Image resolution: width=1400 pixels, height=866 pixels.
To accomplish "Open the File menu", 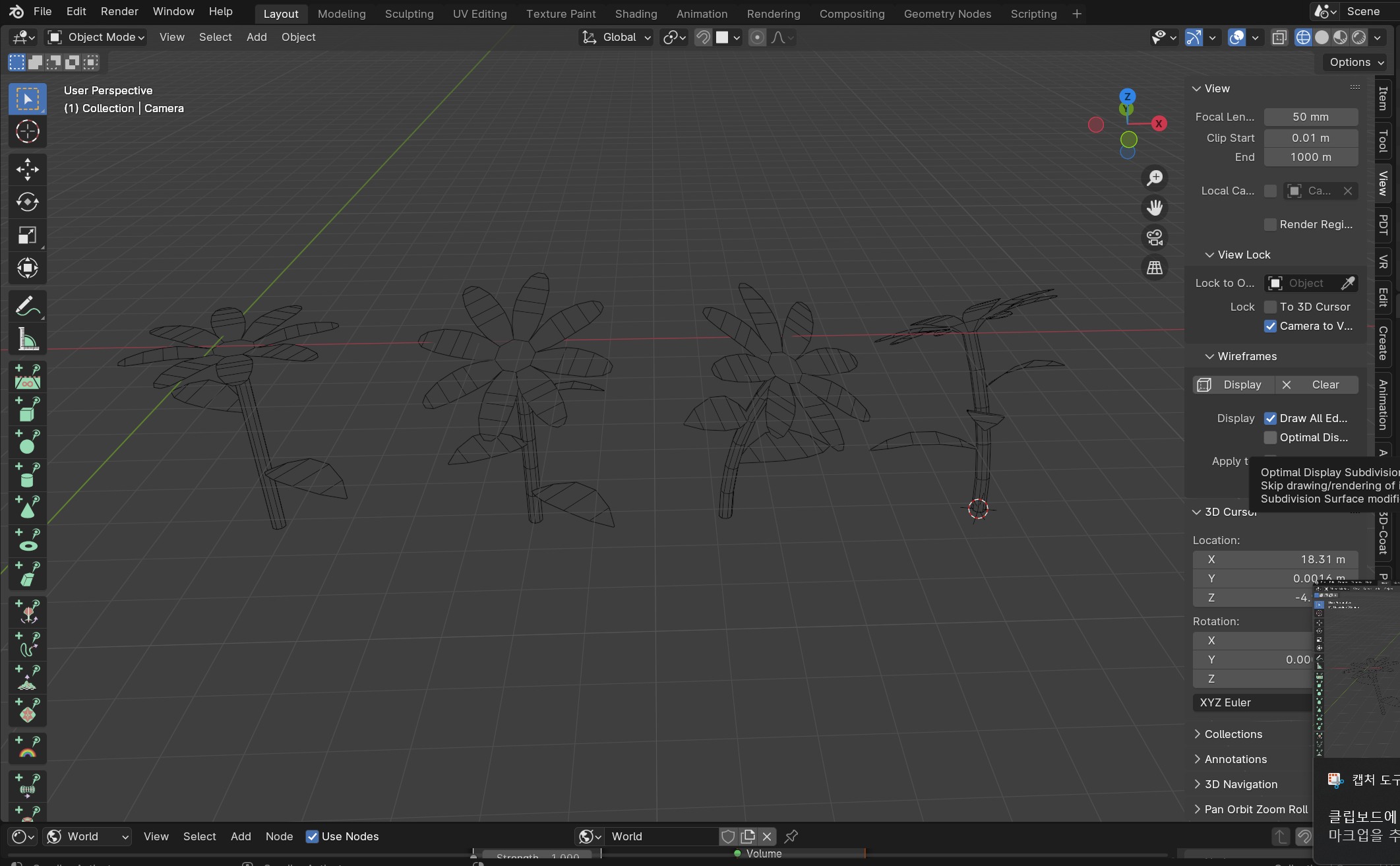I will pos(42,11).
